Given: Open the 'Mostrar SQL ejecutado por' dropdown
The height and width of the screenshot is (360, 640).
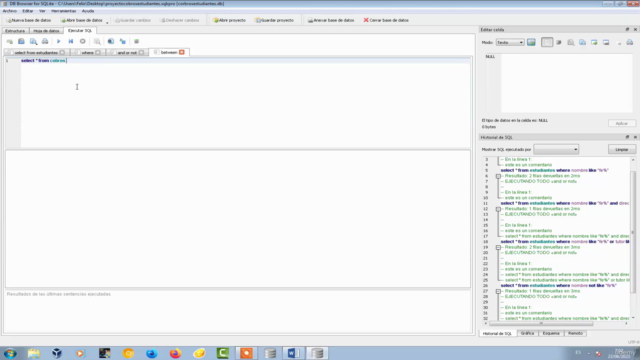Looking at the screenshot, I should click(556, 149).
